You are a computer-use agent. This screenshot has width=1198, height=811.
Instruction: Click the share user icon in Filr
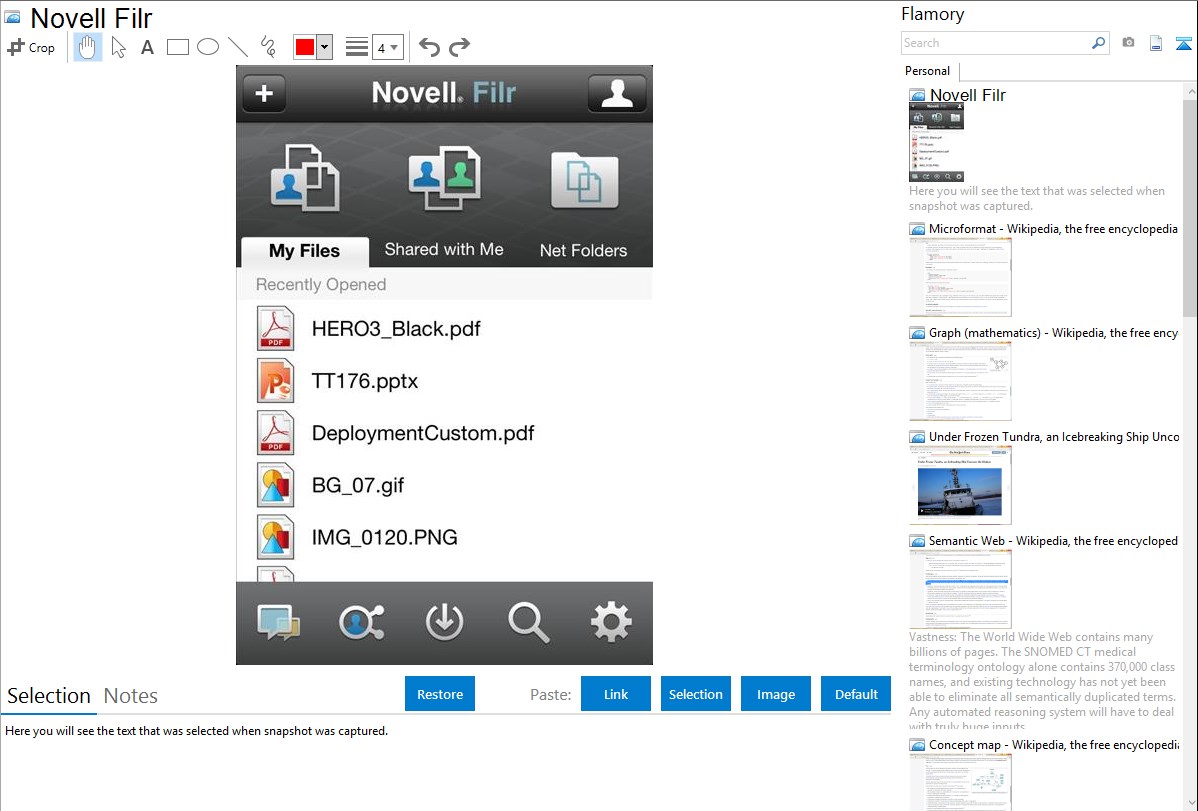361,623
